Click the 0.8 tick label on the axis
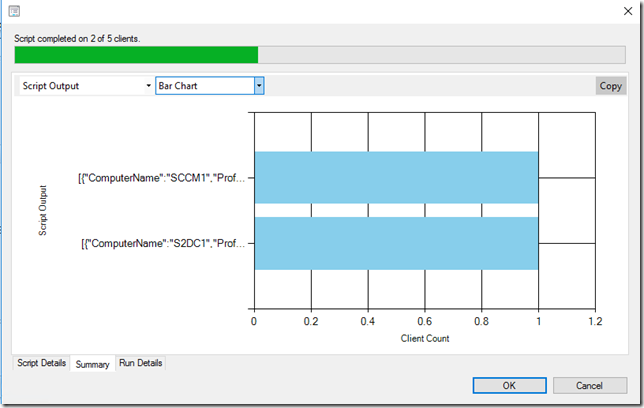This screenshot has width=644, height=408. coord(481,321)
